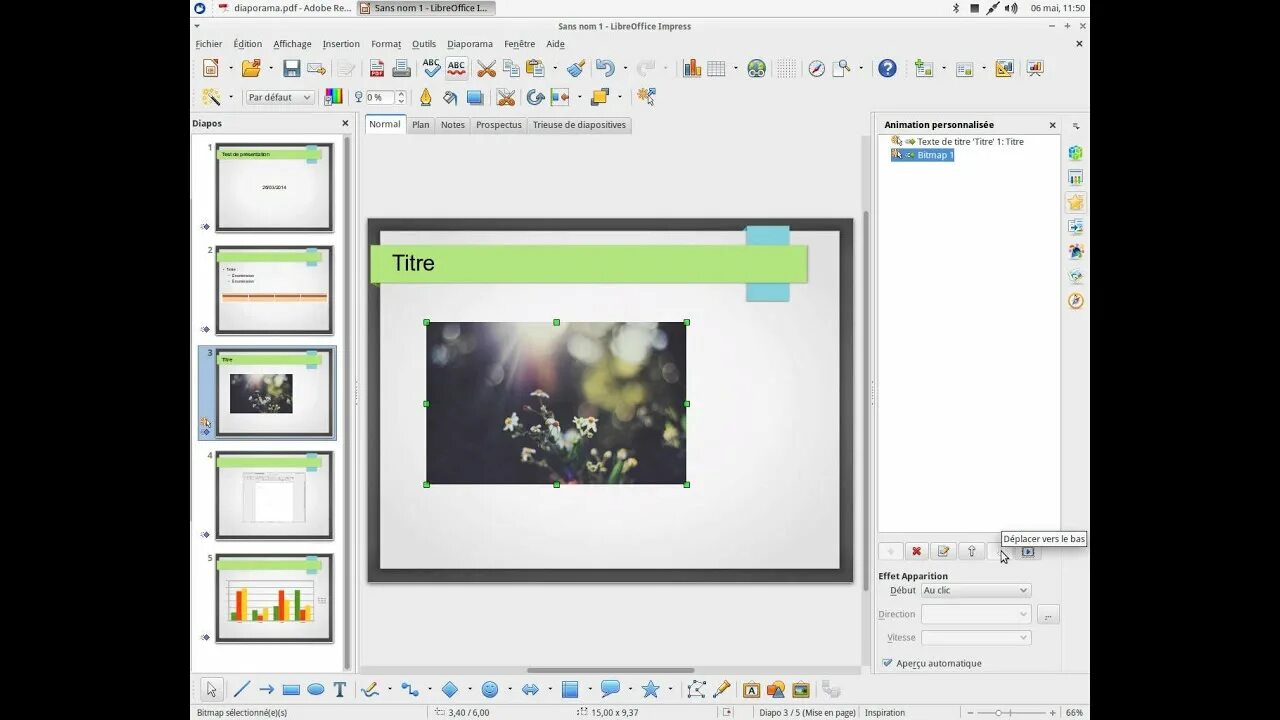
Task: Open the image color toolbar icon
Action: click(333, 97)
